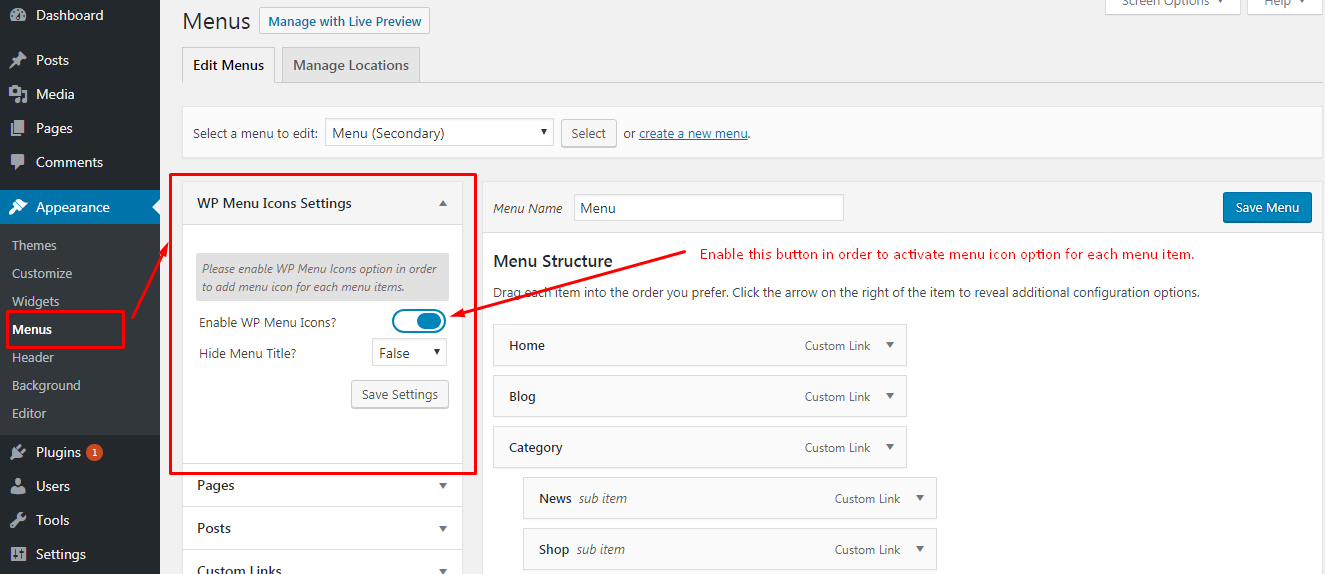Collapse the WP Menu Icons Settings panel
The image size is (1325, 574).
click(x=442, y=203)
